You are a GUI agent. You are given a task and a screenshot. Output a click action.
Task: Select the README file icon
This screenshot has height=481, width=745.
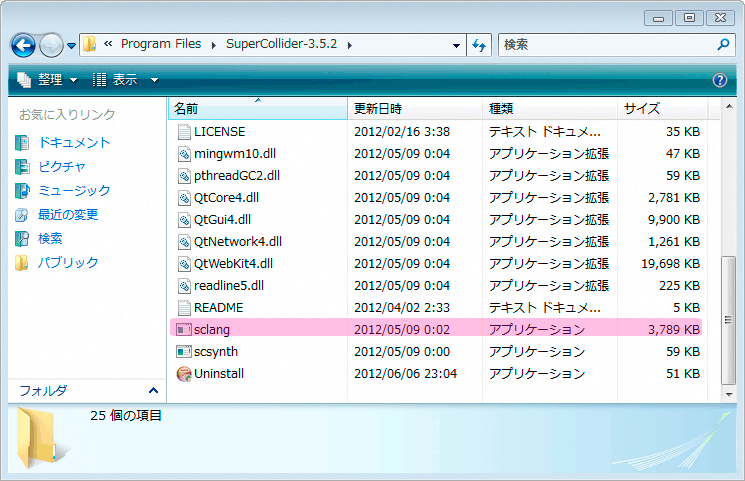[x=183, y=307]
